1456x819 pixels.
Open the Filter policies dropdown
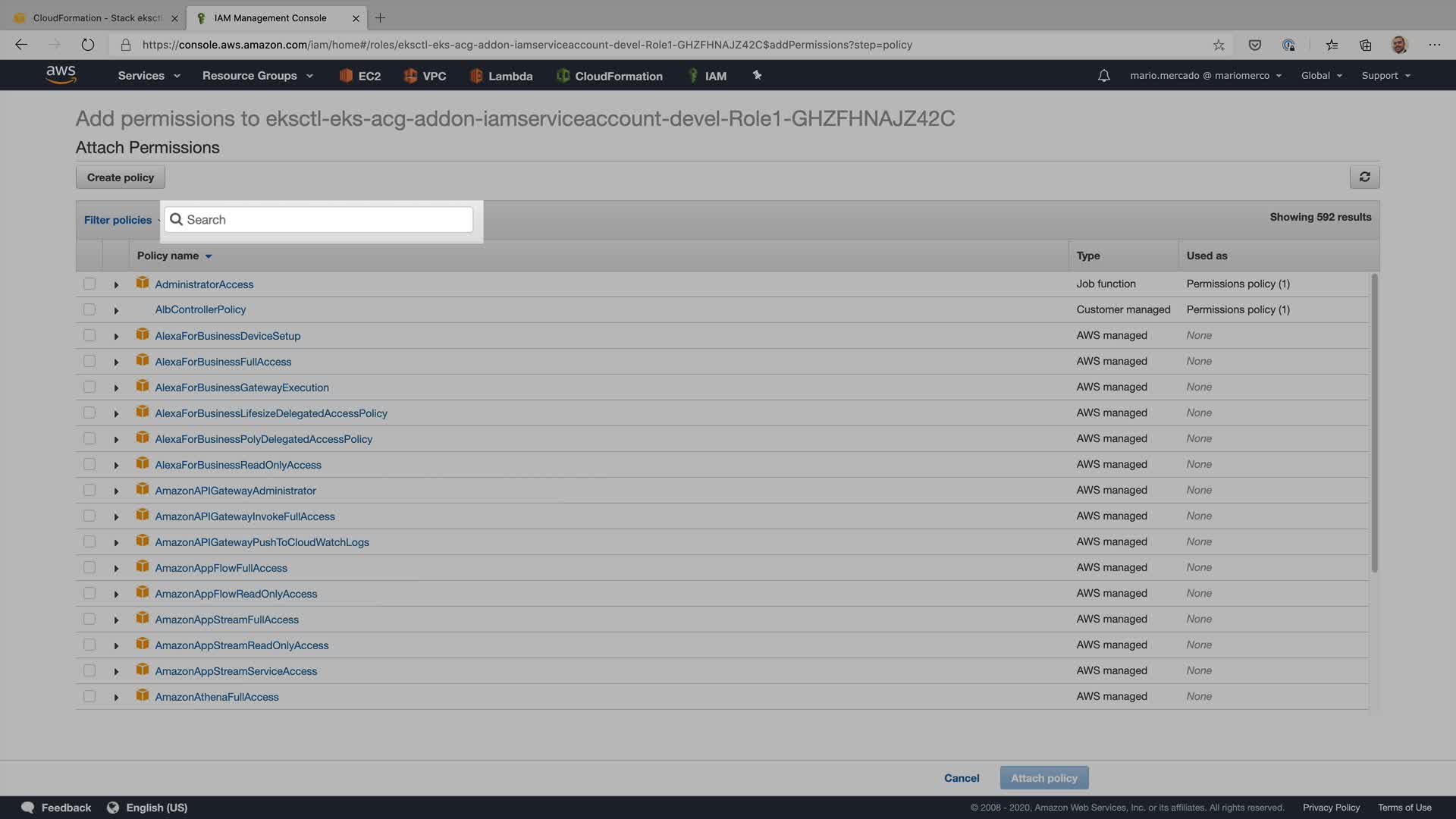click(119, 220)
